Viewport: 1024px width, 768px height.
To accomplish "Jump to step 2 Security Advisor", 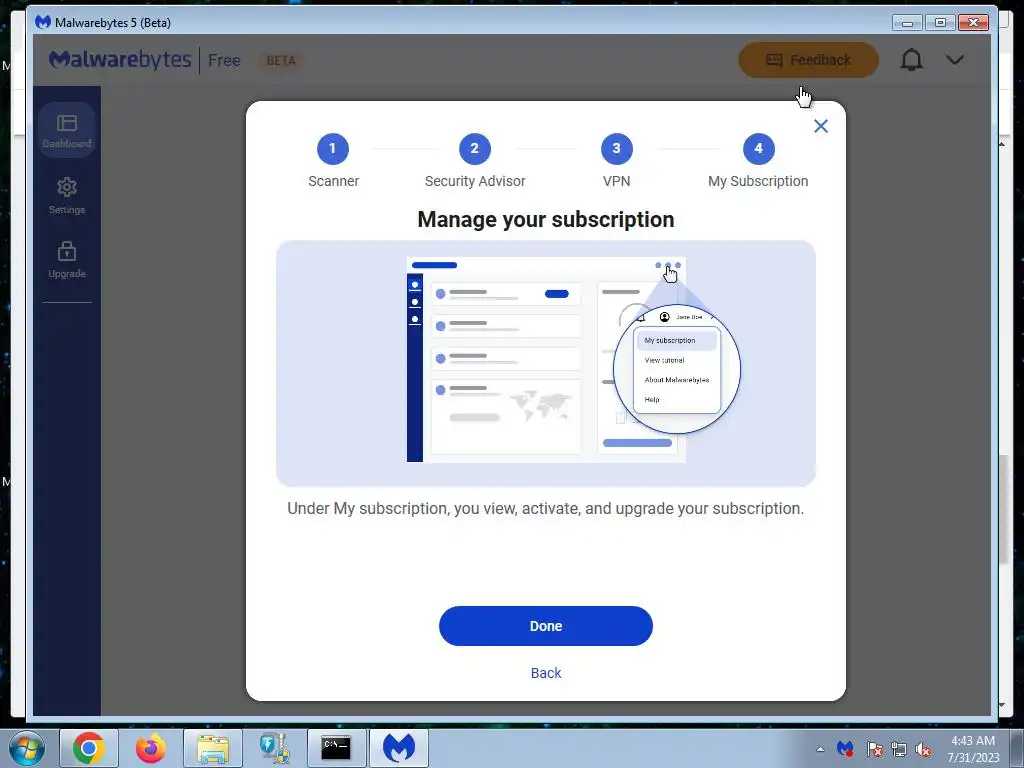I will pyautogui.click(x=475, y=149).
